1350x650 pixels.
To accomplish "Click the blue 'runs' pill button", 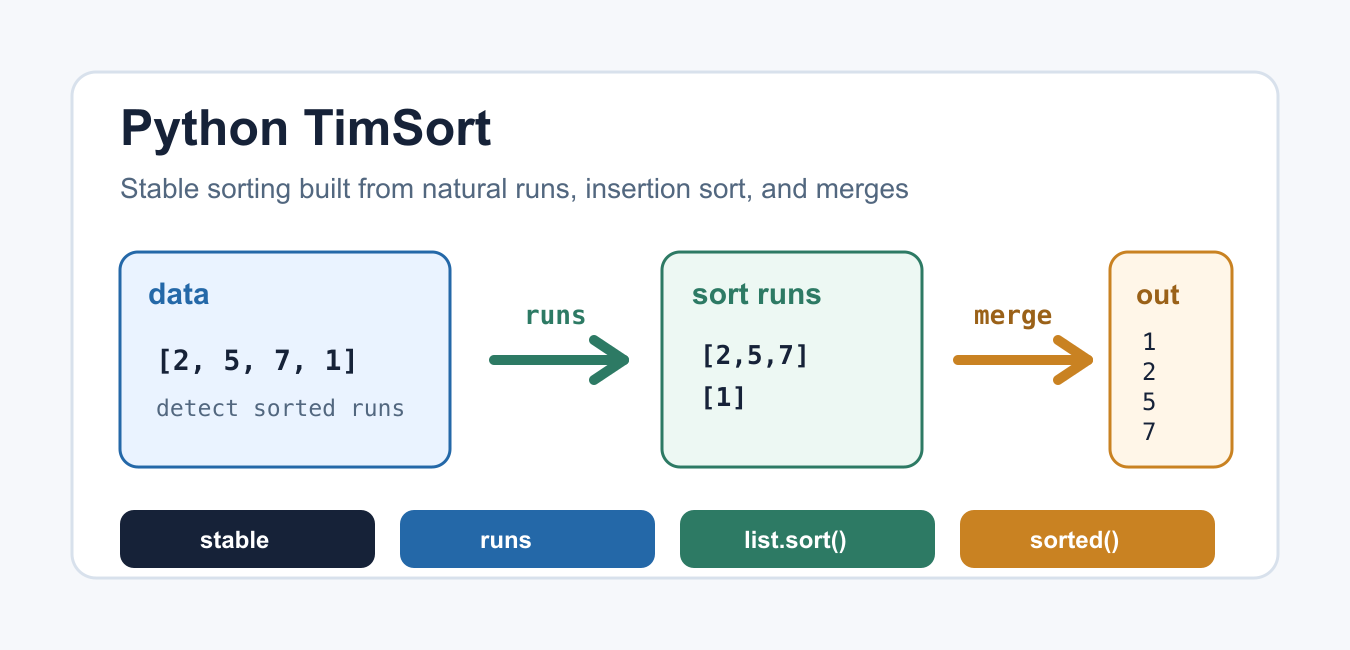I will [527, 539].
